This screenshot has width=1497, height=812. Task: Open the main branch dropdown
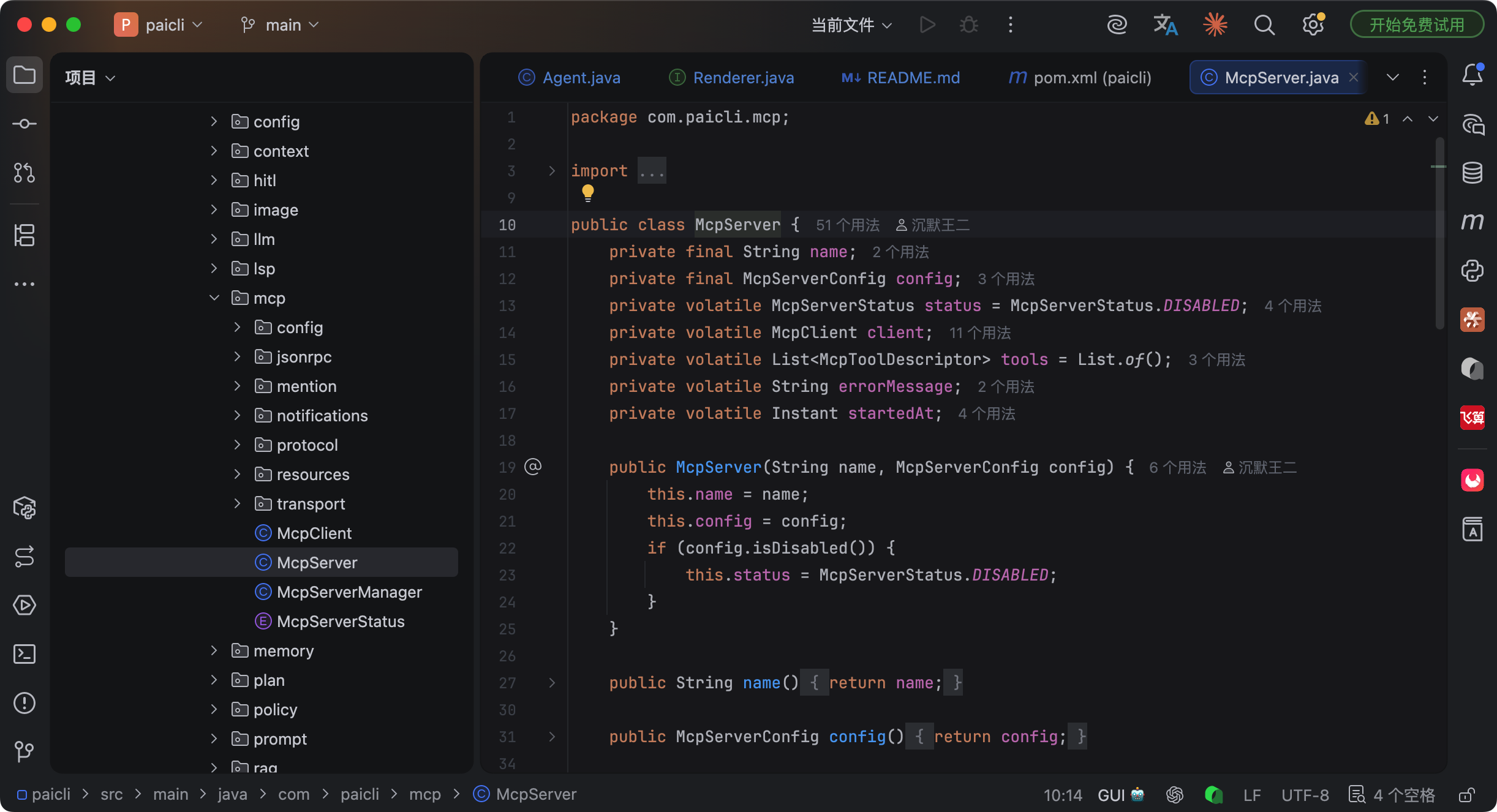click(280, 25)
